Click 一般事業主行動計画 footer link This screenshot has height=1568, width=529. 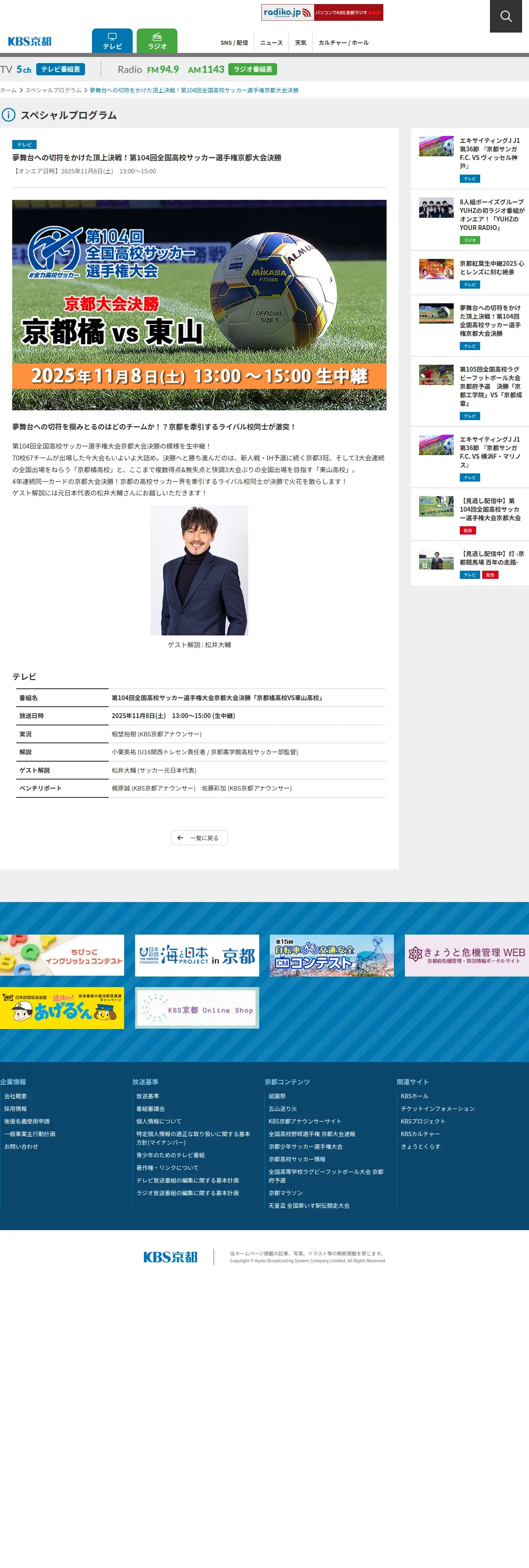click(29, 1134)
